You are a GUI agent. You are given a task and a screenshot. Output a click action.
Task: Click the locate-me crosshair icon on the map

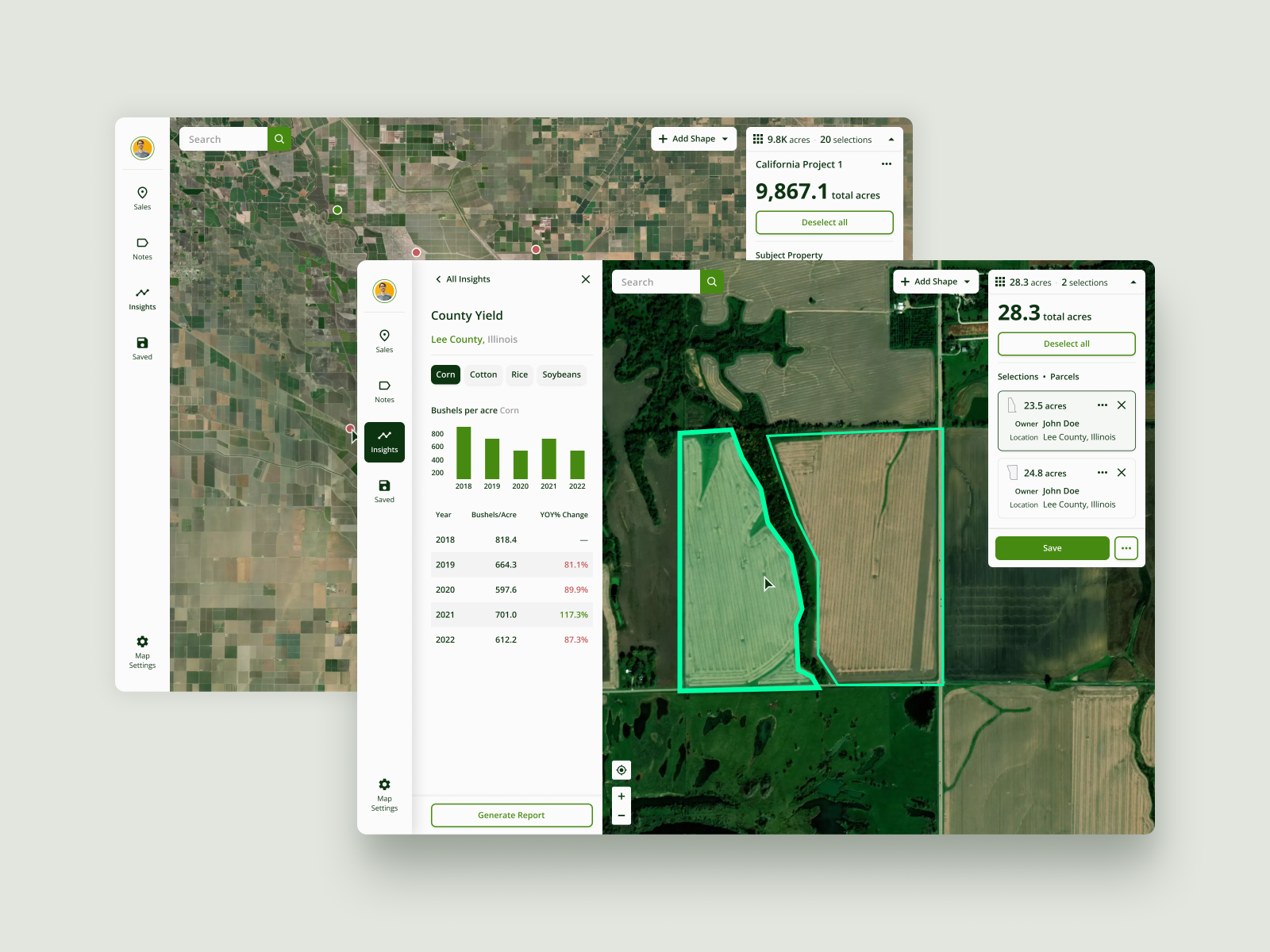point(621,770)
